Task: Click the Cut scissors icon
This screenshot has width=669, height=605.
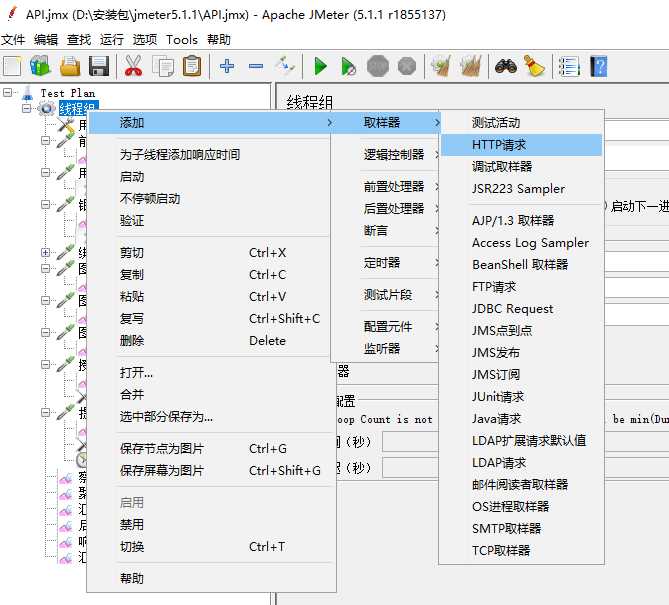Action: (x=134, y=67)
